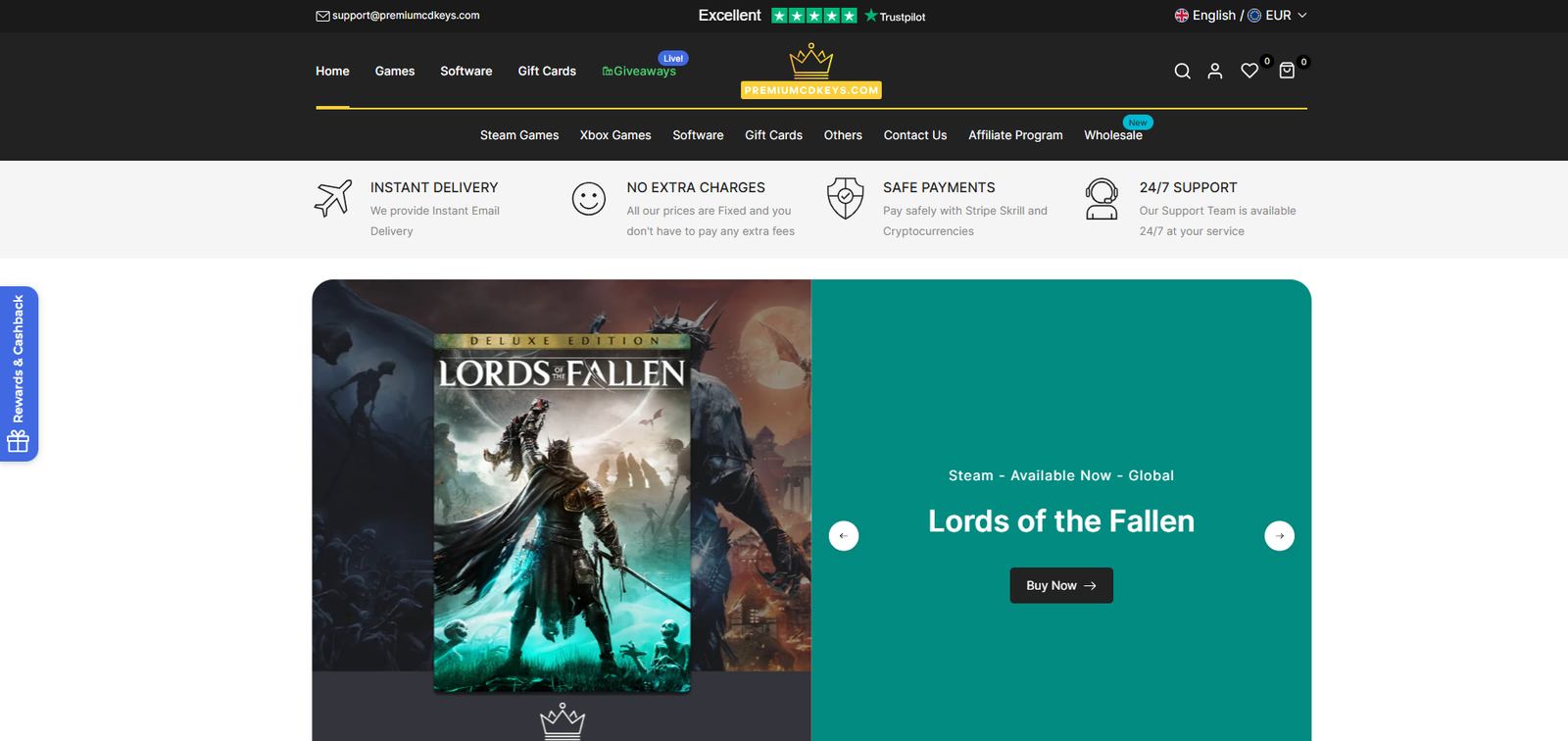1568x741 pixels.
Task: Open the user account icon
Action: point(1215,71)
